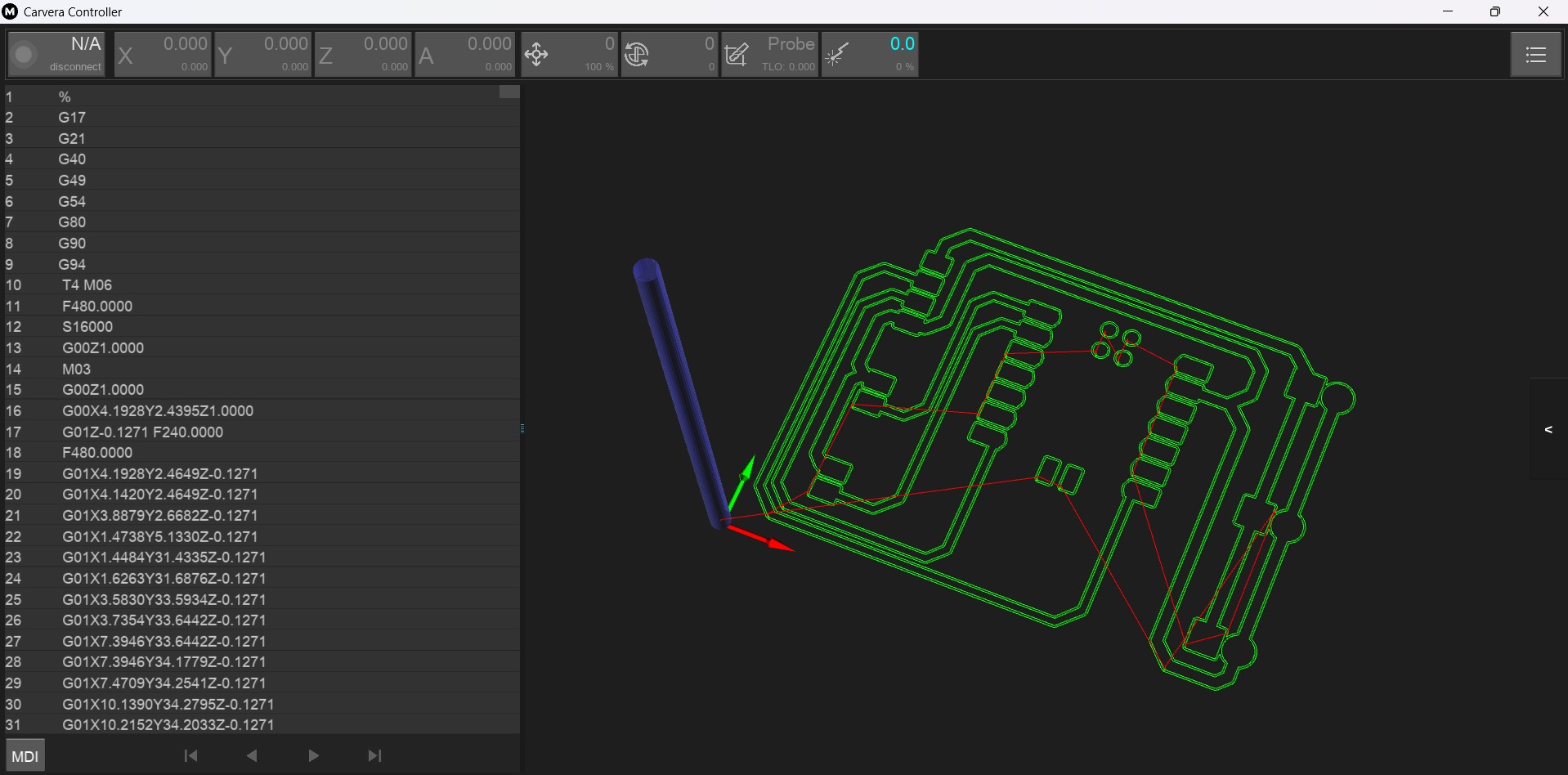Select line 18 F480.0000
1568x775 pixels.
262,452
